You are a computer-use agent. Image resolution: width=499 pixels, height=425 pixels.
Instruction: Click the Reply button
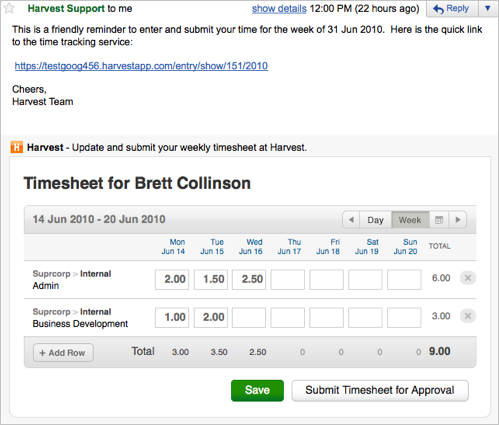coord(452,8)
